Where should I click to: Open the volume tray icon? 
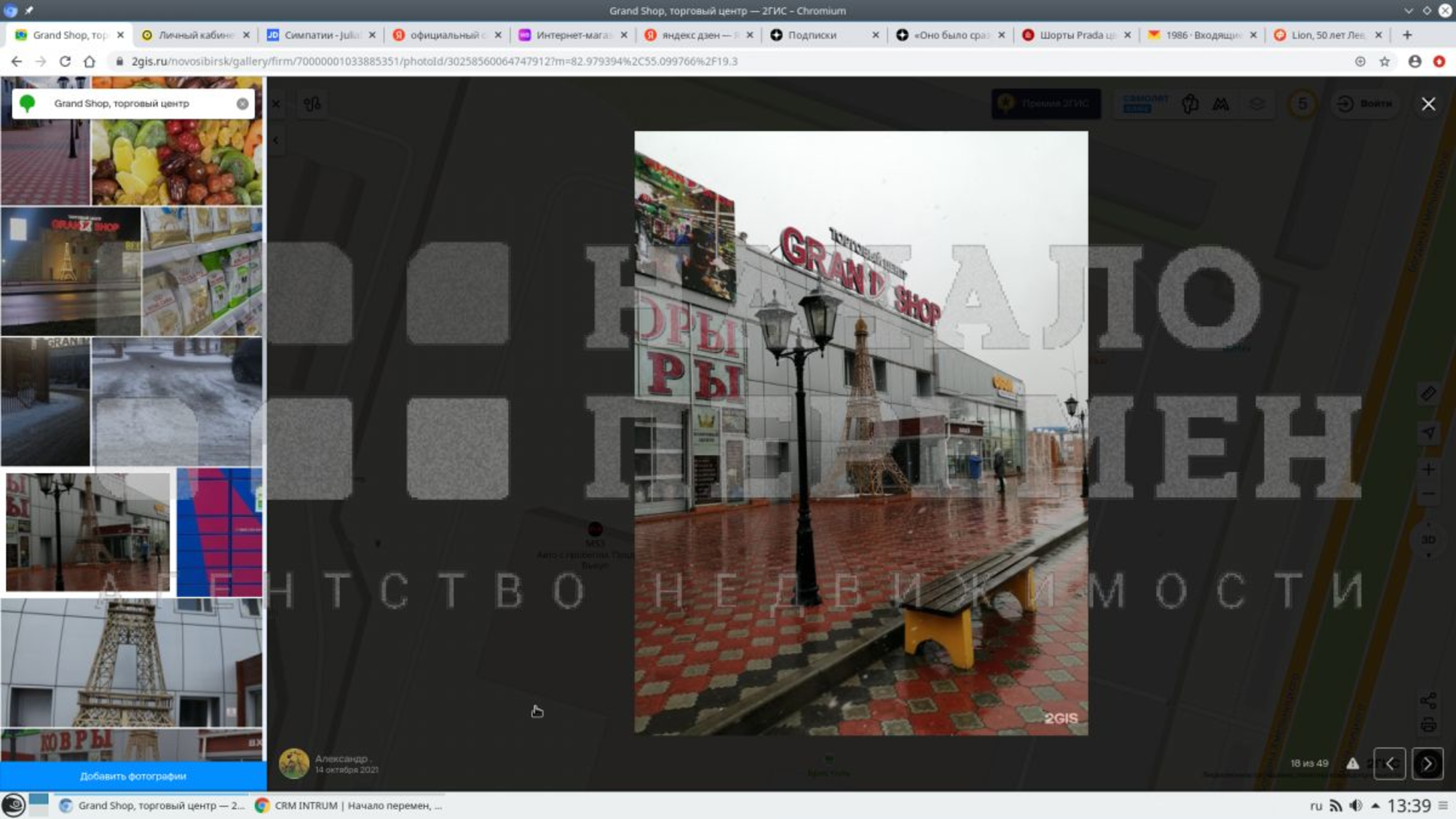[1356, 806]
